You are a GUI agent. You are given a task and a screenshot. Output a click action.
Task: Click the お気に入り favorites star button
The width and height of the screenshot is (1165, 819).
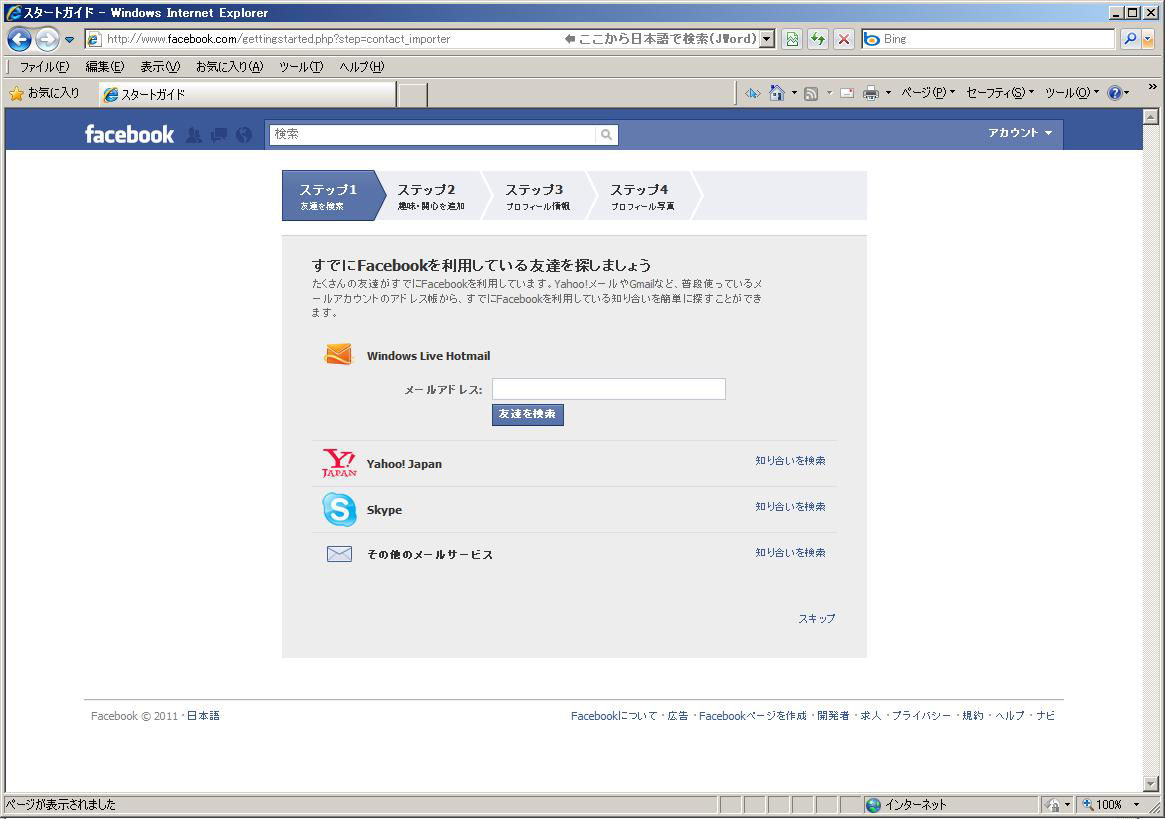click(44, 94)
